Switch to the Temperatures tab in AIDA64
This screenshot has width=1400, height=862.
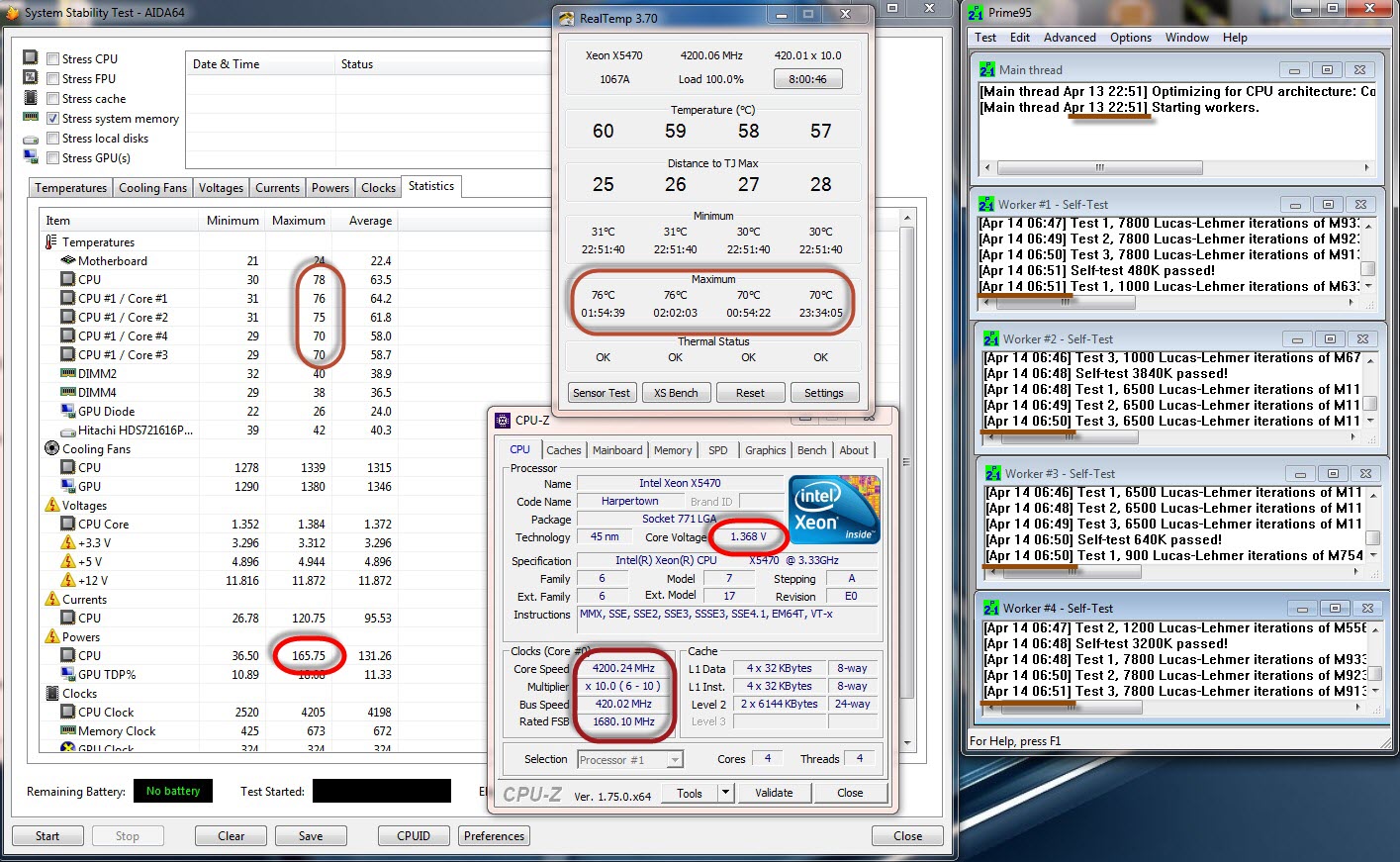click(x=70, y=188)
